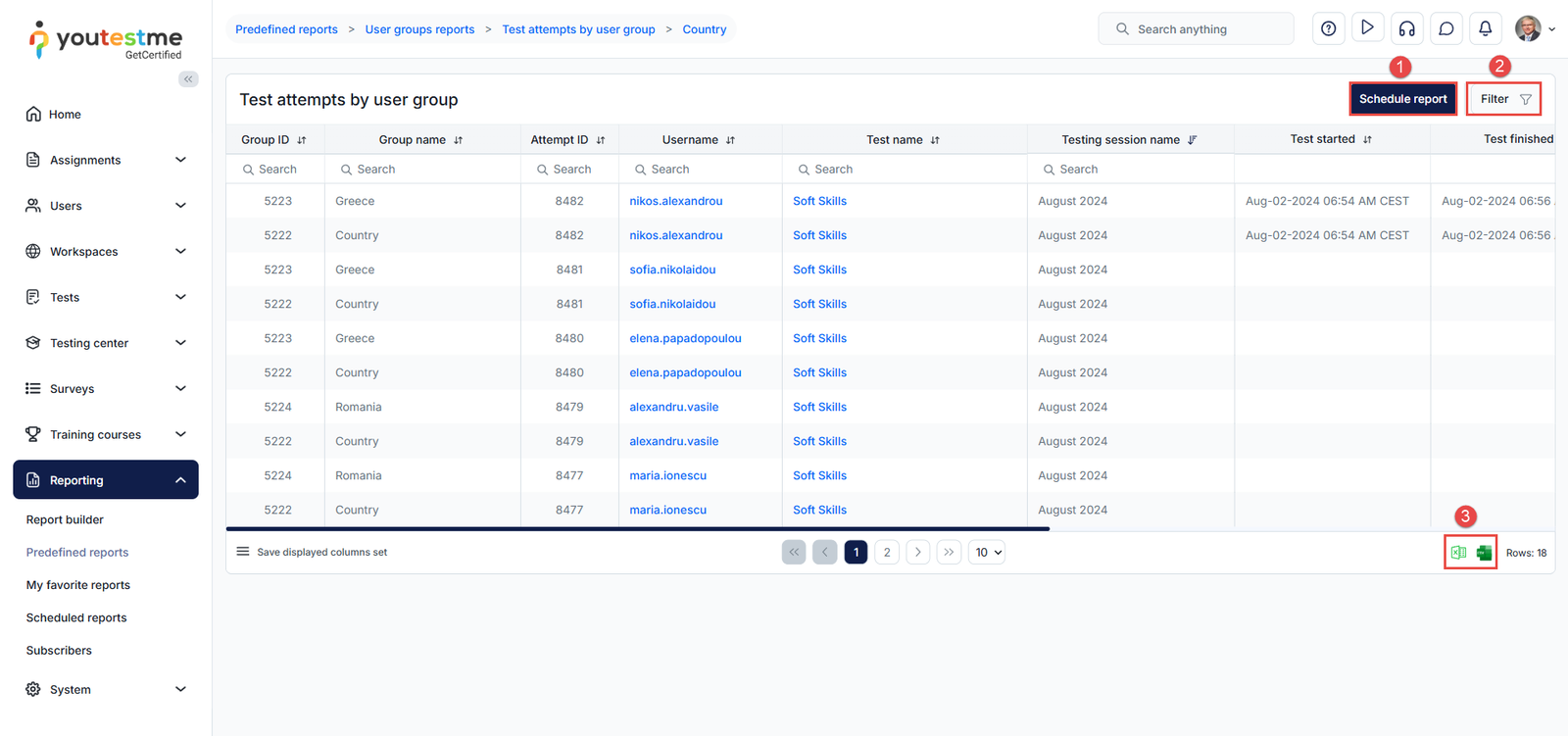Sort by Group ID column
This screenshot has height=736, width=1568.
click(302, 140)
